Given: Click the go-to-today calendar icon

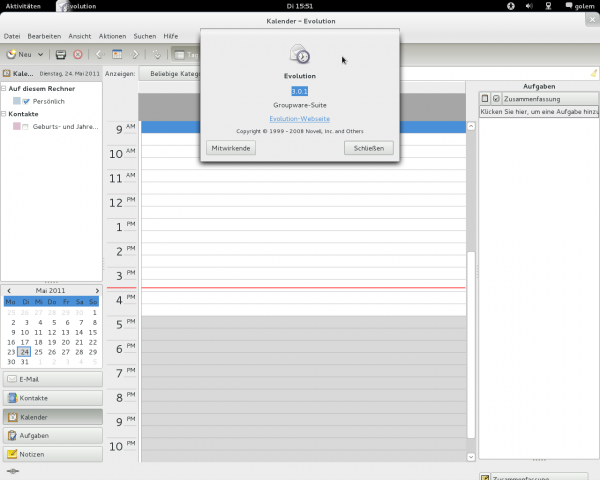Looking at the screenshot, I should (x=117, y=54).
